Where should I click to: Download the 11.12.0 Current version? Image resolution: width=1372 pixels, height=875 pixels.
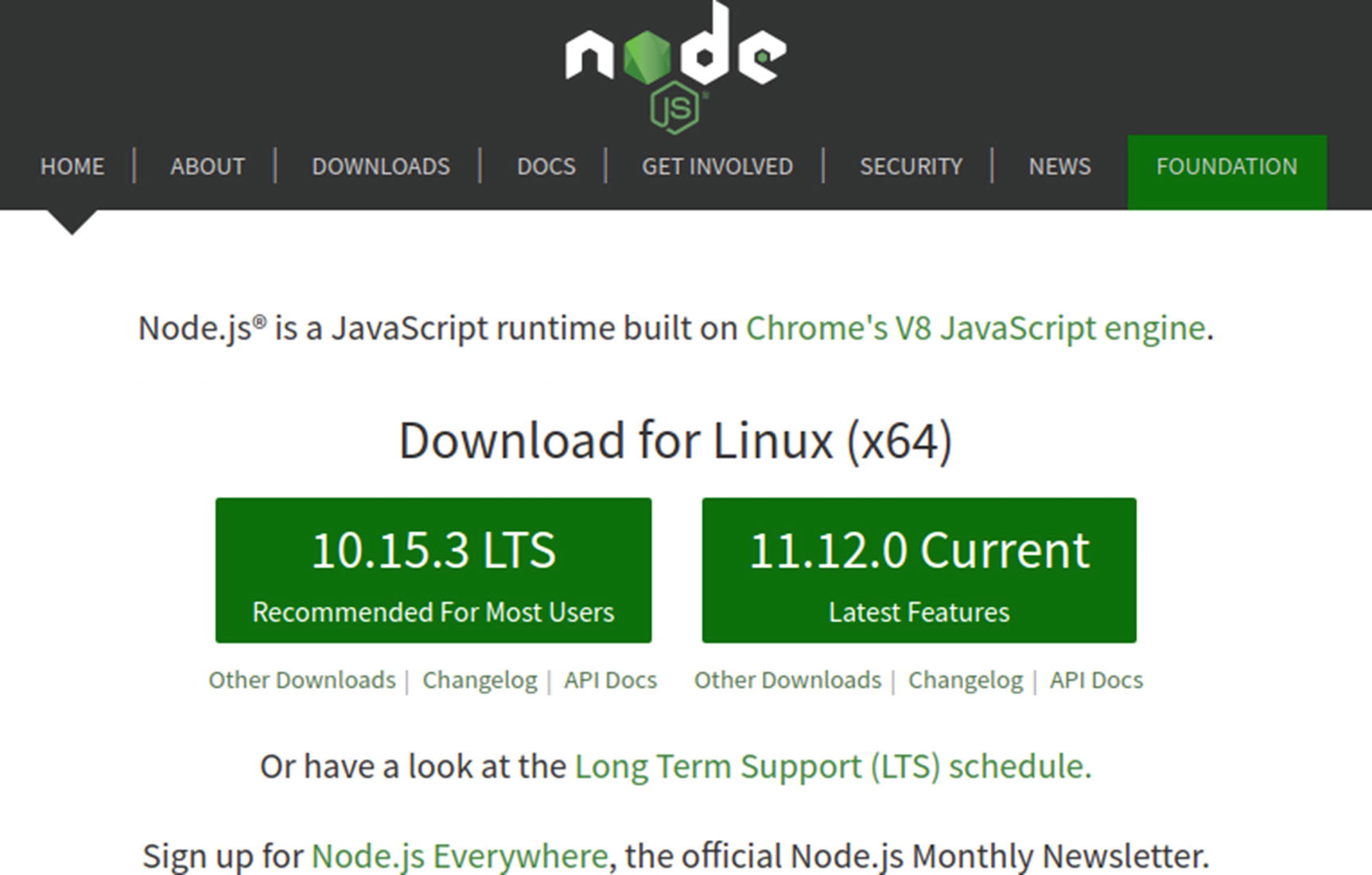919,570
